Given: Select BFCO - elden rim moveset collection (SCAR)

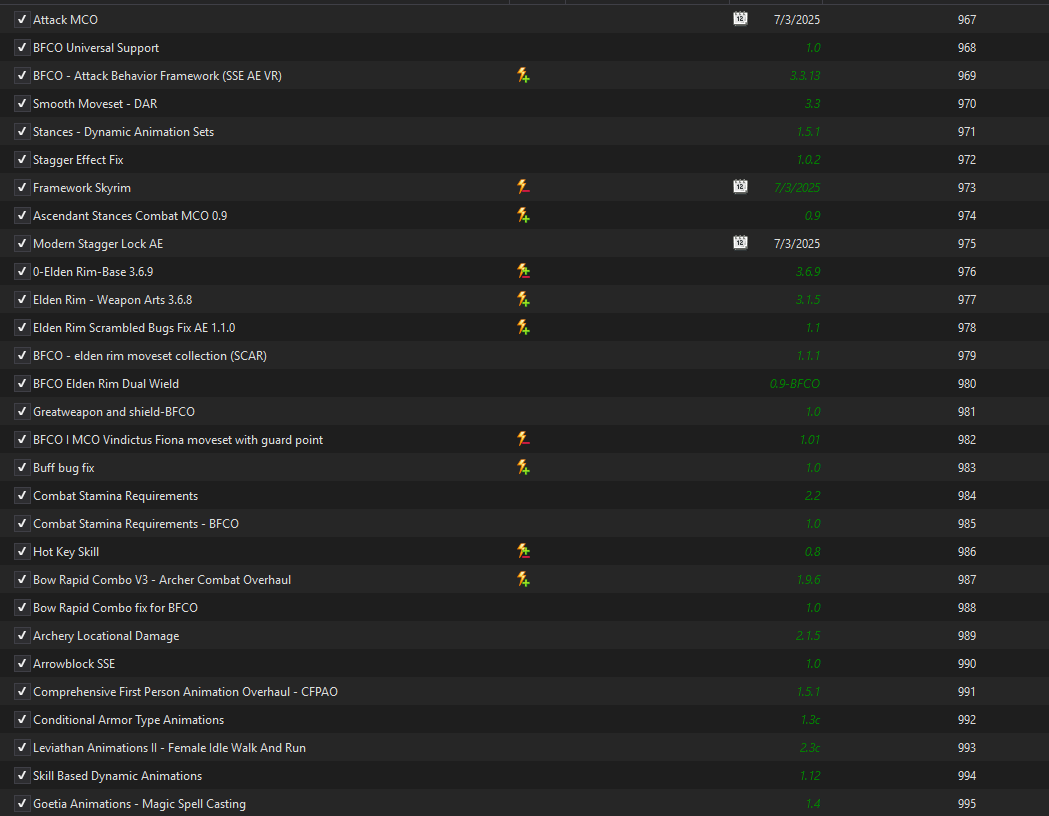Looking at the screenshot, I should click(x=150, y=356).
